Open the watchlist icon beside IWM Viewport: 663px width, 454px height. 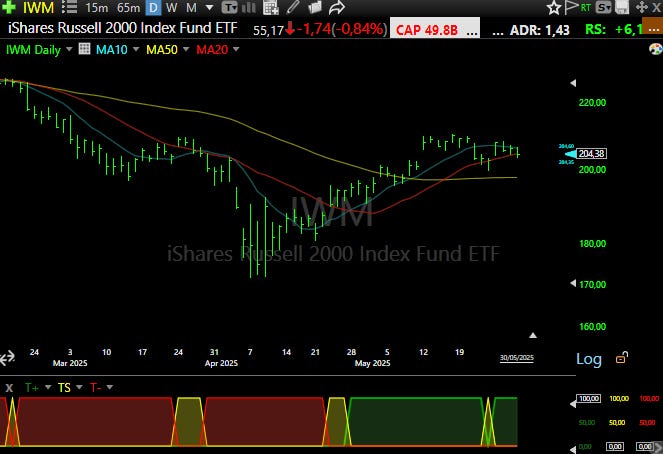click(69, 7)
